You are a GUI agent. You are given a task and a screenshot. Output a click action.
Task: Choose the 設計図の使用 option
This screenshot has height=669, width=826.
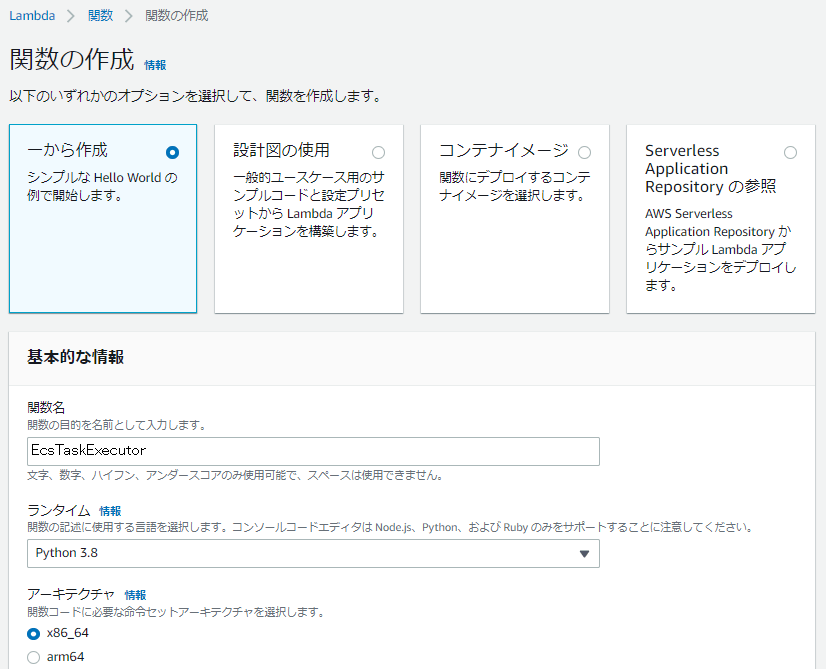pos(378,152)
